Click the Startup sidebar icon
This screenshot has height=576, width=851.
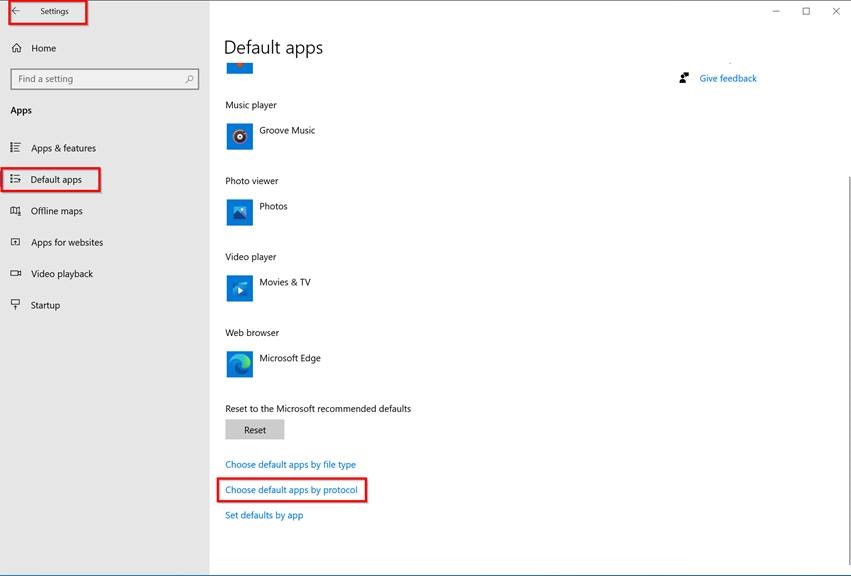15,304
